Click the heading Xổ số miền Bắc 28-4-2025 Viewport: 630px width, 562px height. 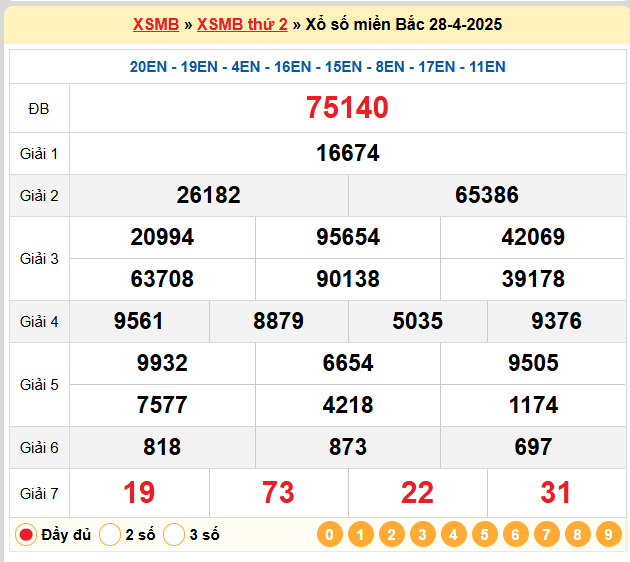[x=404, y=25]
